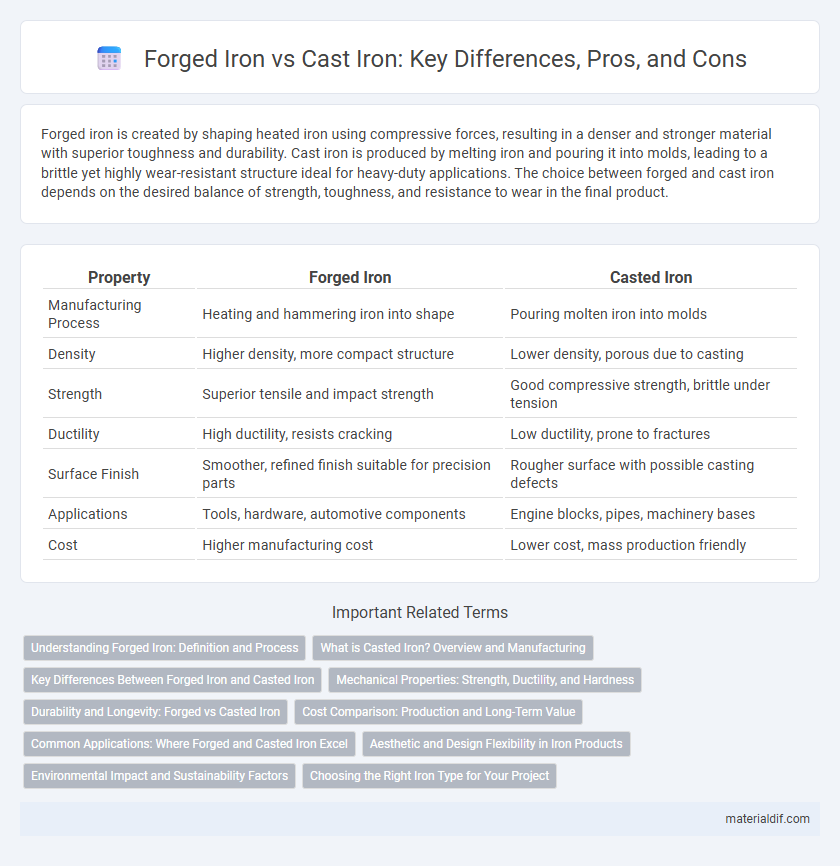The image size is (840, 866).
Task: Click the 'Property' column header
Action: (119, 277)
